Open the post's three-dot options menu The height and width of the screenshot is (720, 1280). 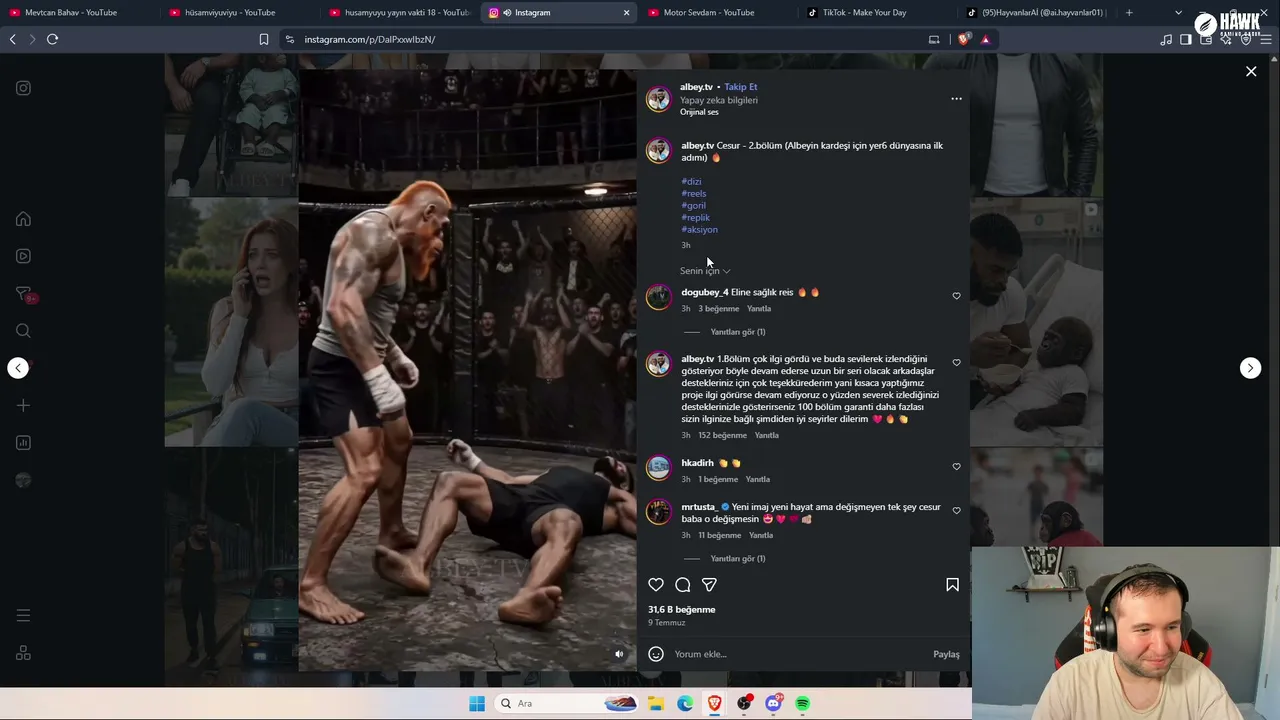click(956, 99)
